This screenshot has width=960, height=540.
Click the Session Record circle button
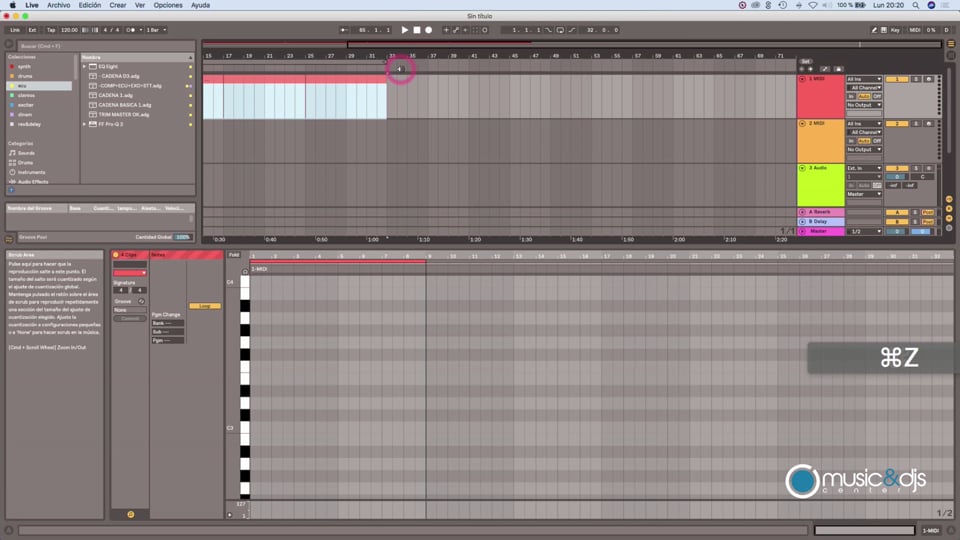(485, 29)
